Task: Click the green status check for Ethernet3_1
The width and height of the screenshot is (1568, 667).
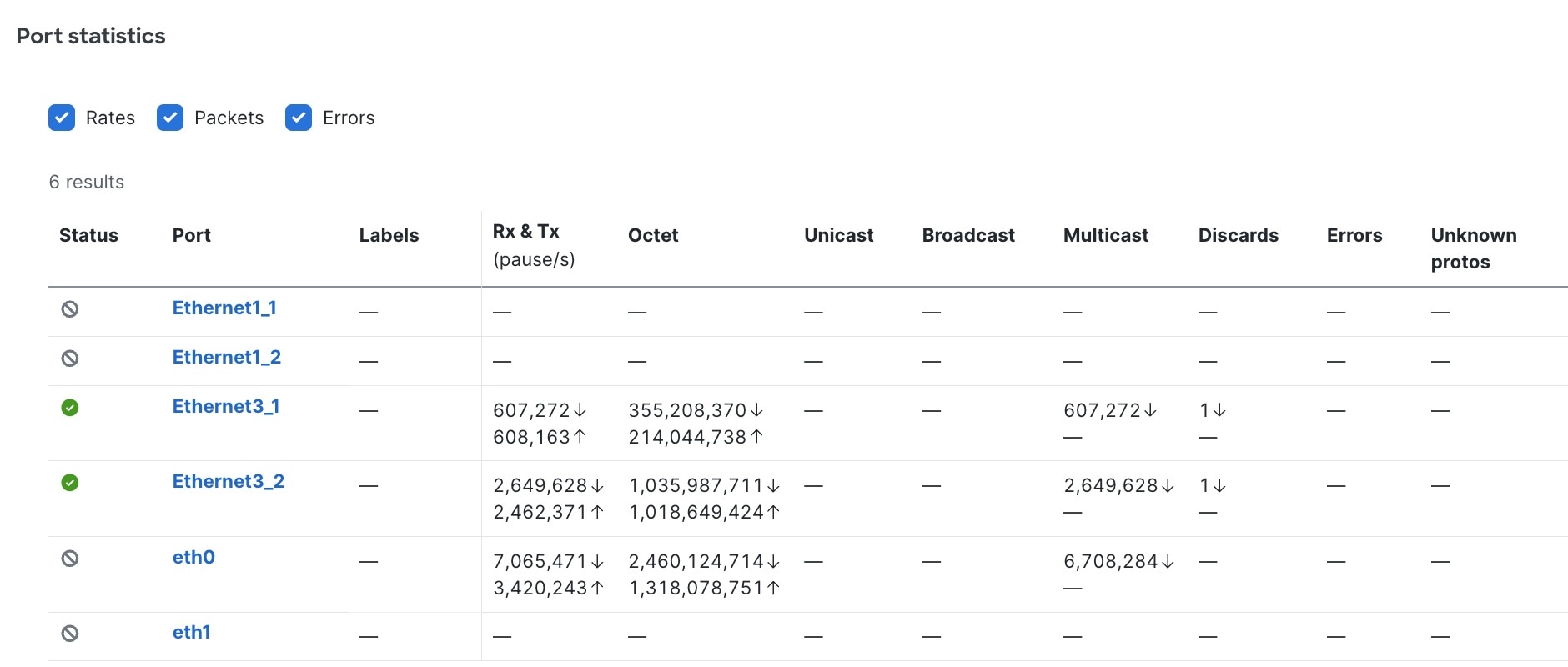Action: click(71, 408)
